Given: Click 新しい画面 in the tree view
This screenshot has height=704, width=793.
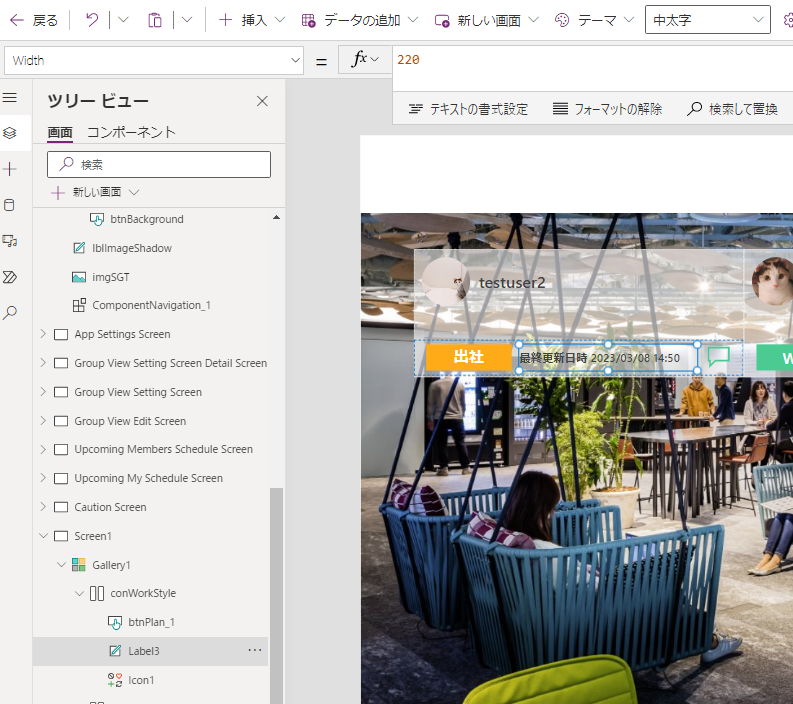Looking at the screenshot, I should 96,192.
